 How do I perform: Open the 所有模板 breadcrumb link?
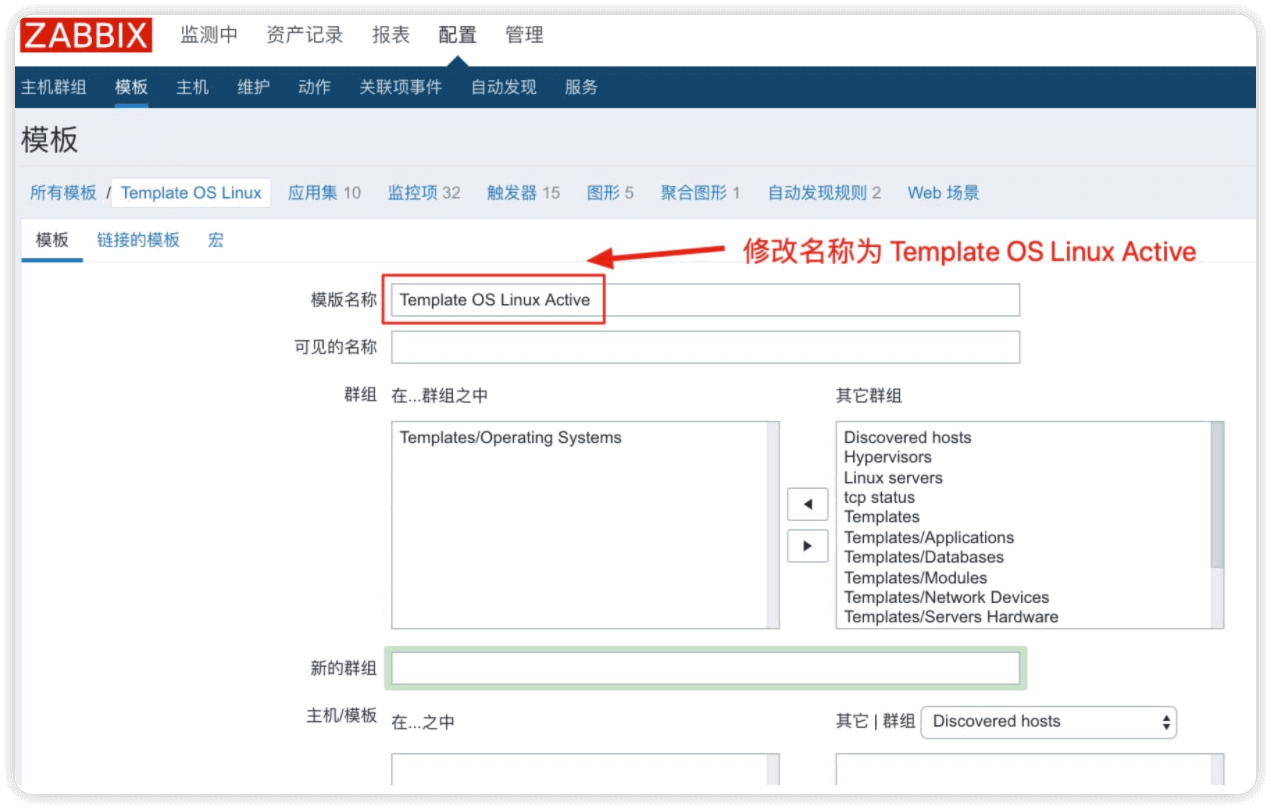(x=63, y=193)
